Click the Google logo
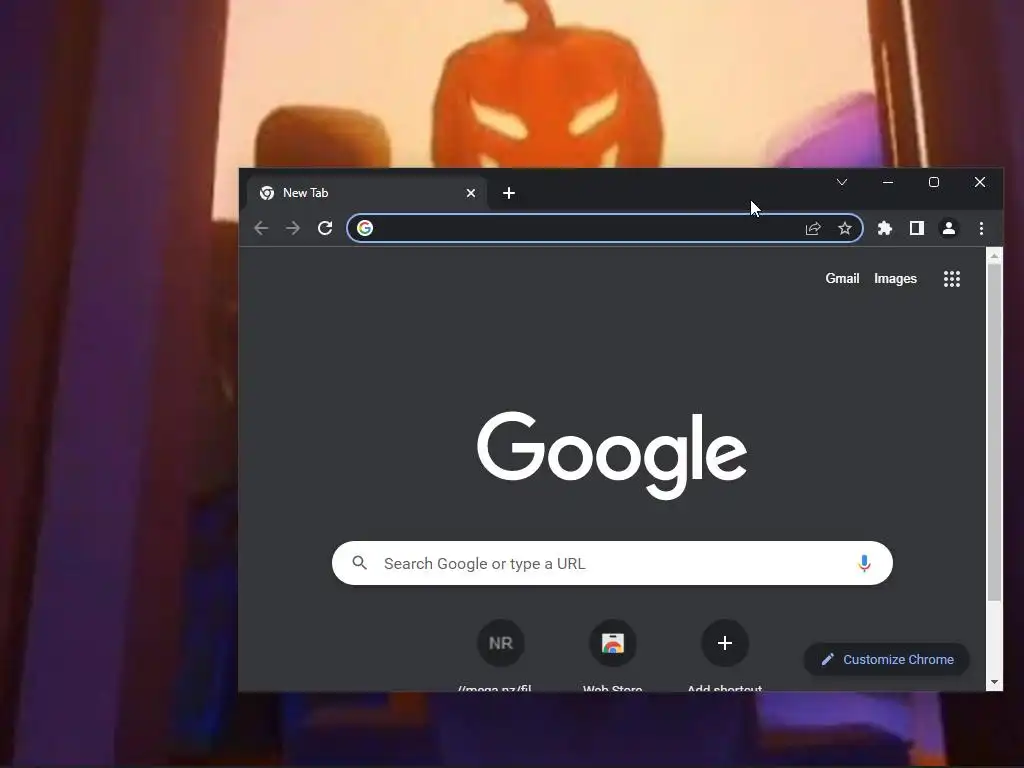1024x768 pixels. coord(612,455)
